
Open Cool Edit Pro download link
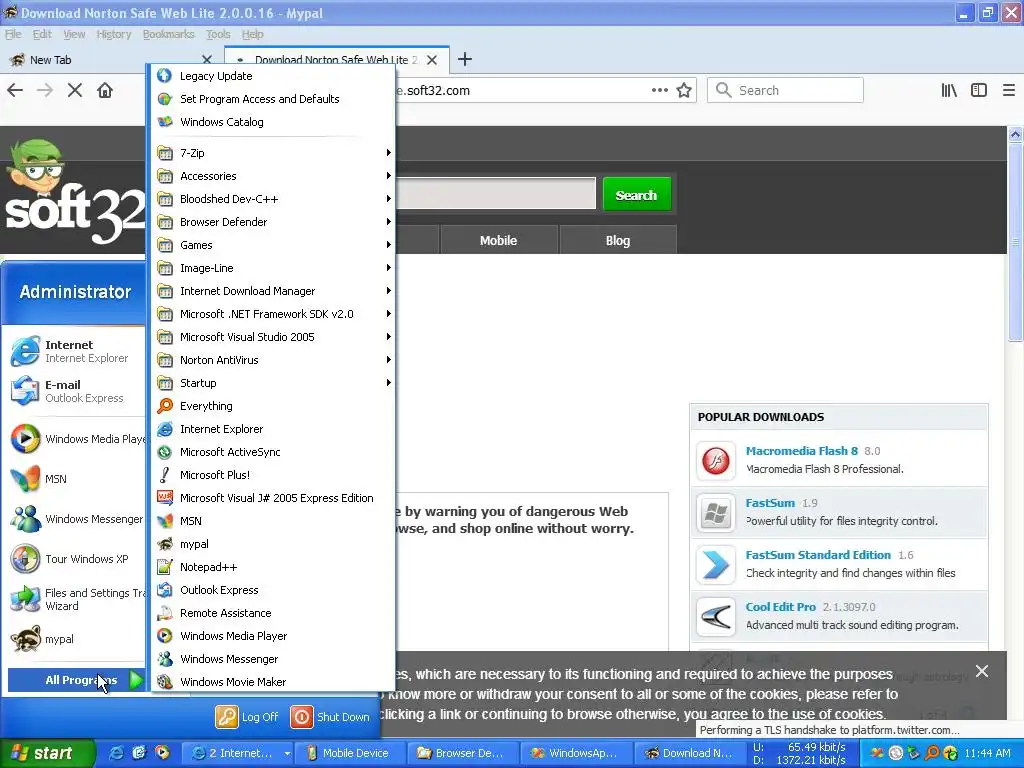pos(781,607)
